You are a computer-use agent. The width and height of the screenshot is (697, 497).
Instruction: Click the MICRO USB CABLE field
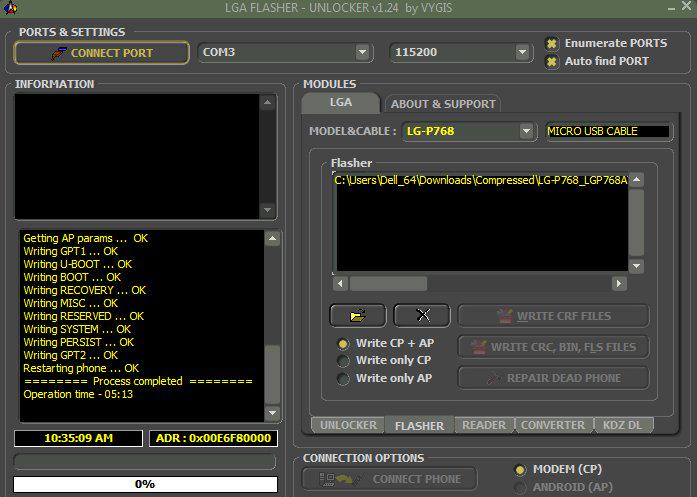point(608,131)
